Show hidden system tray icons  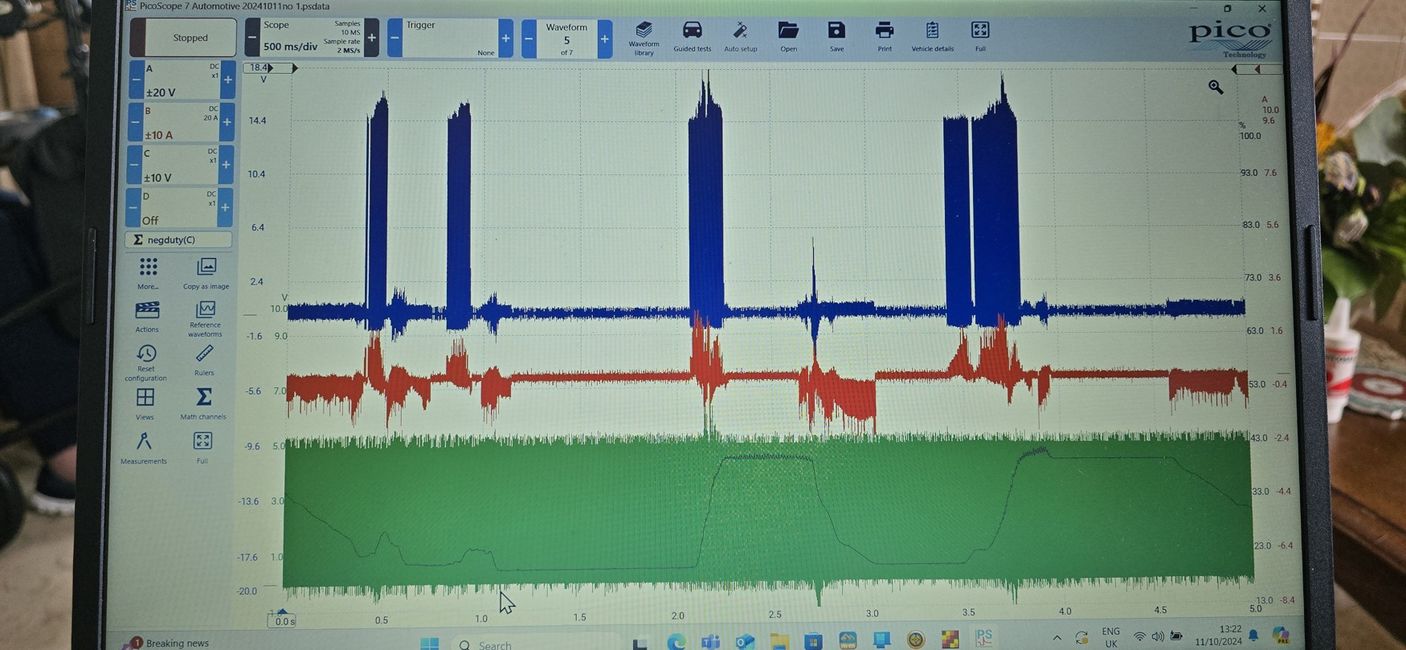click(1057, 638)
